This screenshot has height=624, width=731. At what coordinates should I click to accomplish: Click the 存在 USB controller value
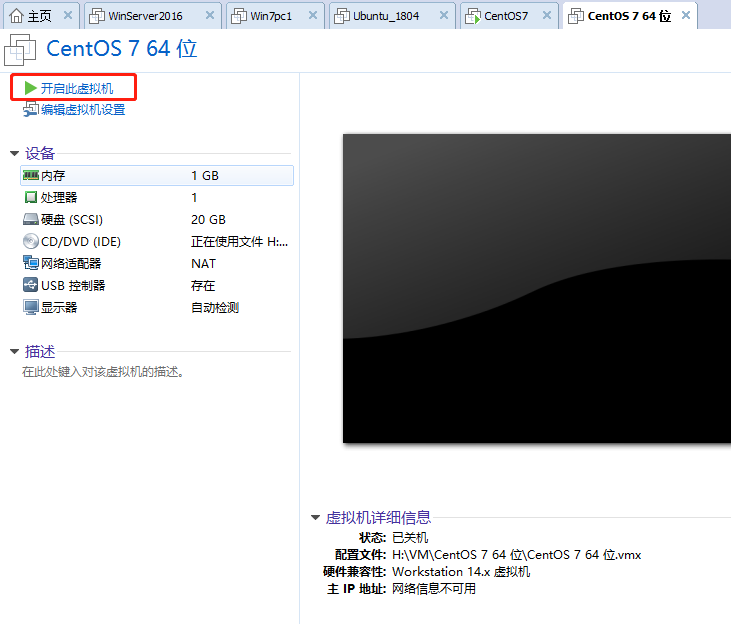click(x=203, y=285)
